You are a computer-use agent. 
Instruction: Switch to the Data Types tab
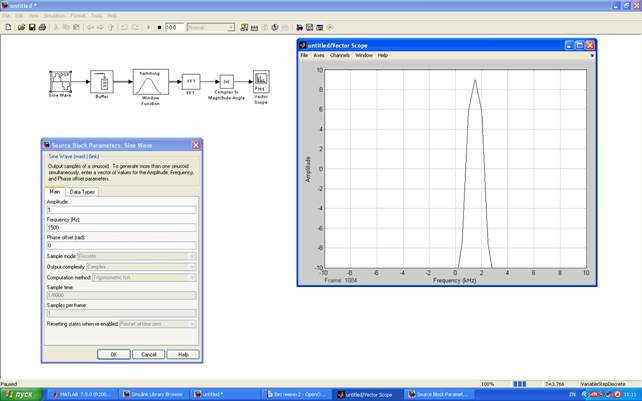[82, 192]
